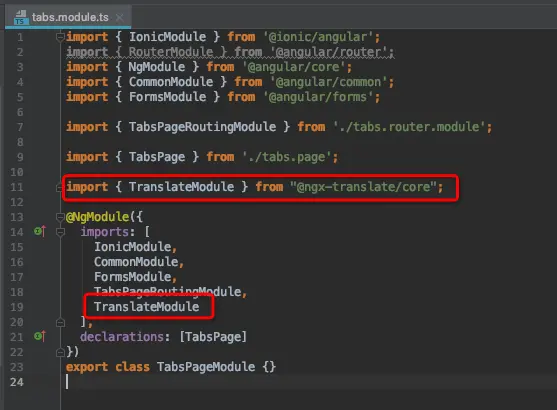Viewport: 557px width, 410px height.
Task: Click TranslateModule entry on line 19
Action: coord(146,307)
